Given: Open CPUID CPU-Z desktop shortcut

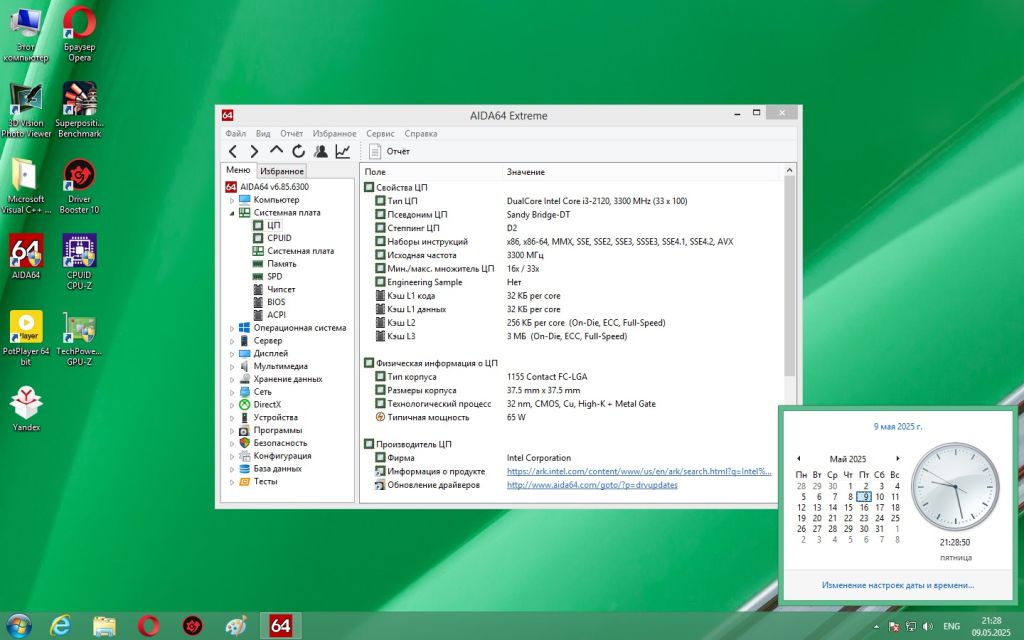Looking at the screenshot, I should click(x=80, y=262).
